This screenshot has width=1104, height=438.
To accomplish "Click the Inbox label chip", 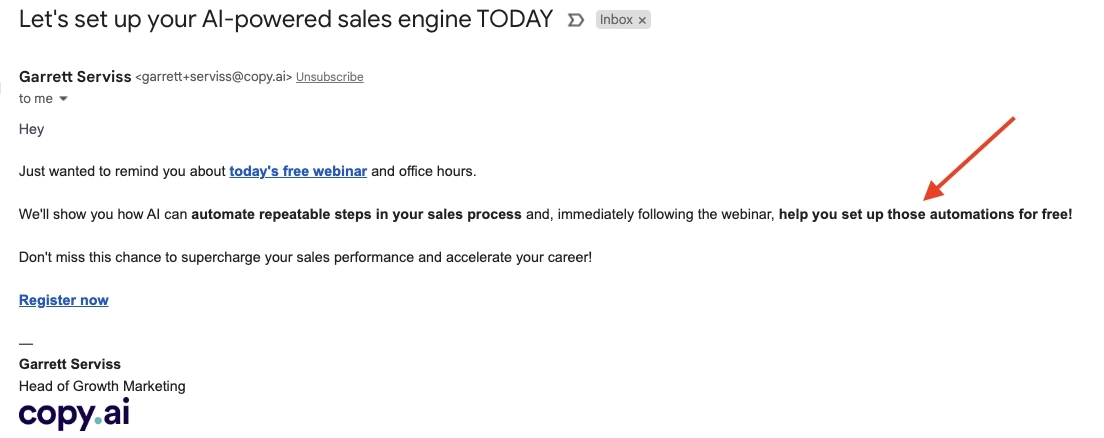I will (616, 20).
